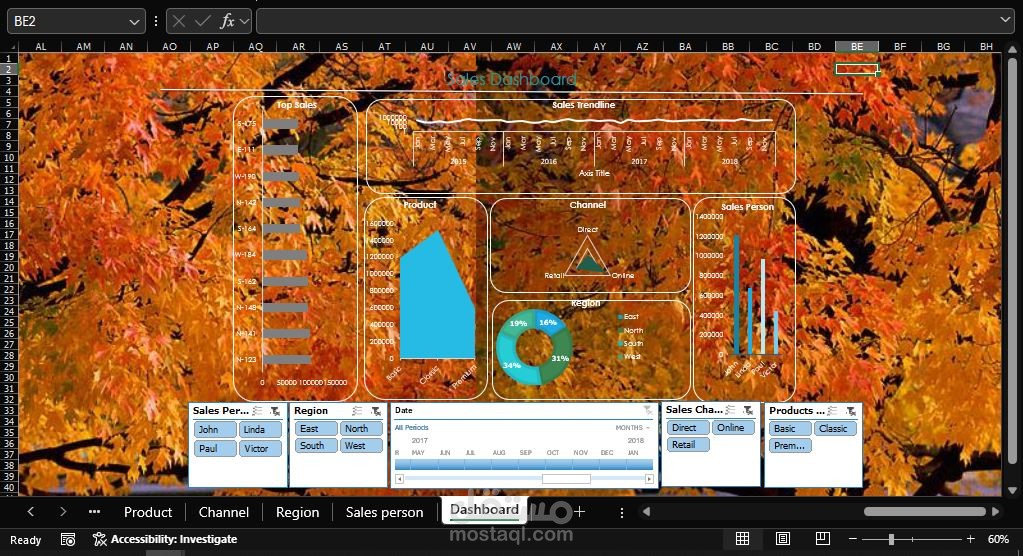1023x556 pixels.
Task: Toggle multi-select on Sales Channel slicer
Action: tap(730, 410)
